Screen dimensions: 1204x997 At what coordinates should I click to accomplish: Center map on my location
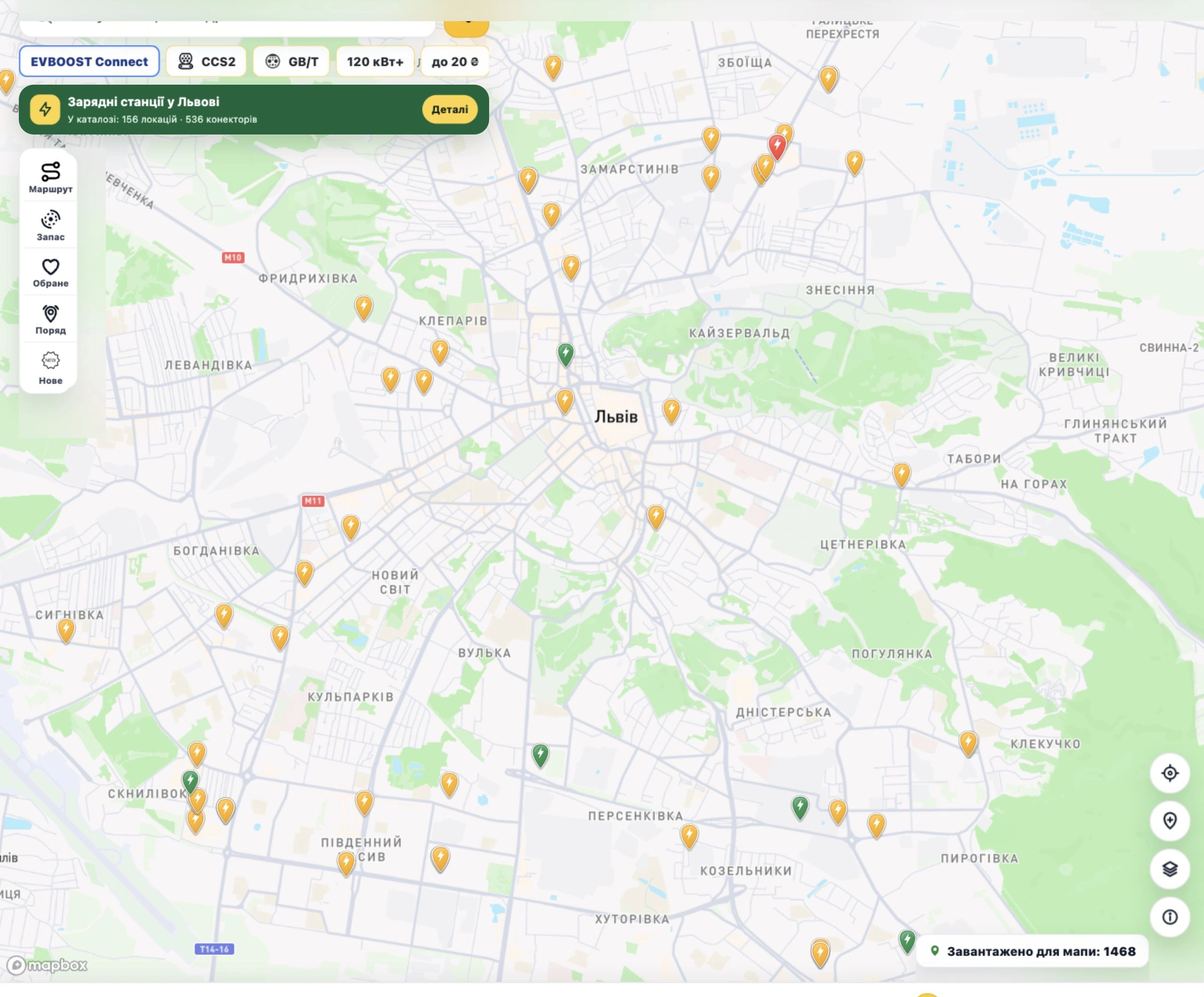(1170, 773)
